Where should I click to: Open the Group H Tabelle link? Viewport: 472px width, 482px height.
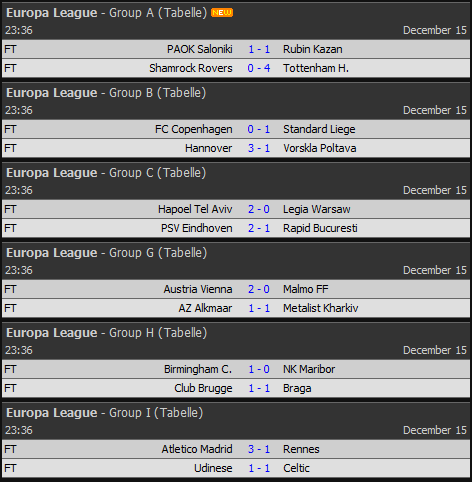tap(184, 333)
